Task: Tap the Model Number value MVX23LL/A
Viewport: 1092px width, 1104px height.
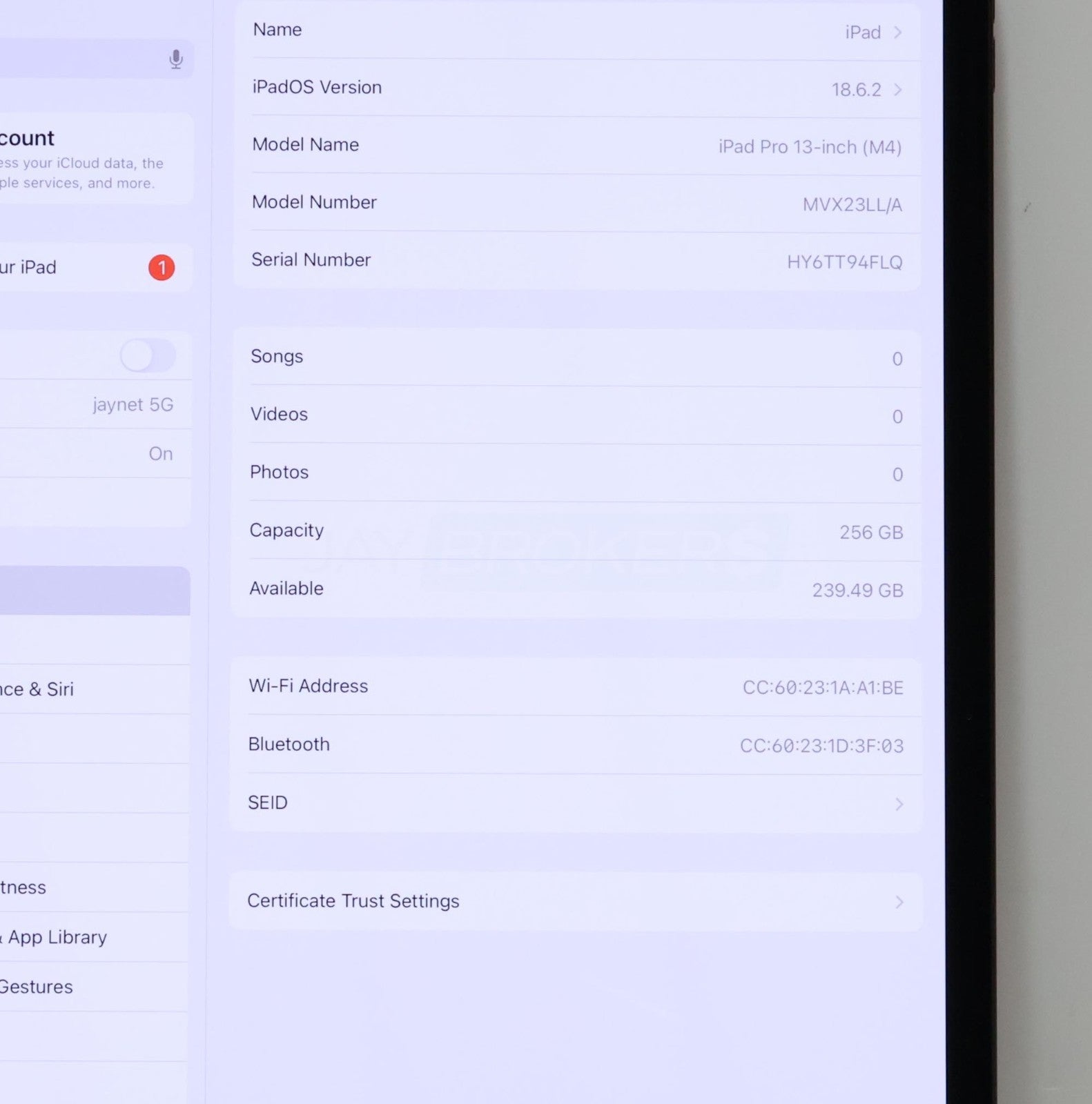Action: click(852, 205)
